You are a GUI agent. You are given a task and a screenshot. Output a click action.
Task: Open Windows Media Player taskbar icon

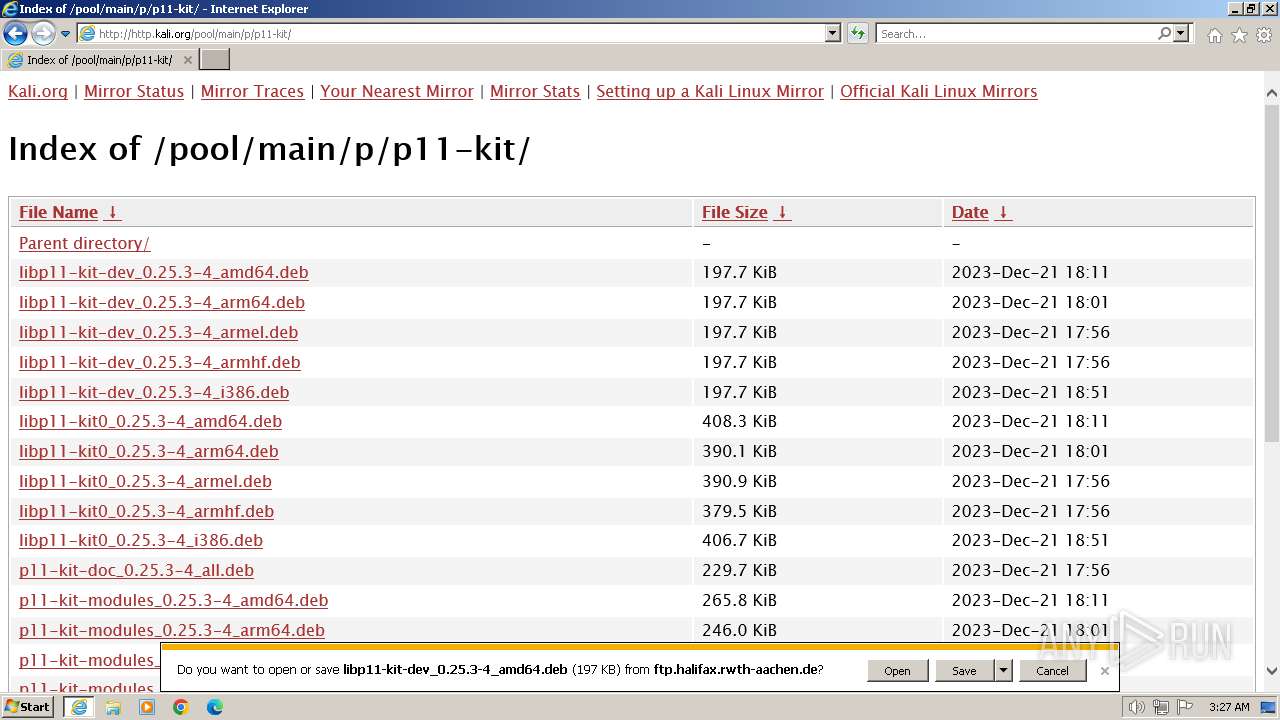[x=147, y=707]
